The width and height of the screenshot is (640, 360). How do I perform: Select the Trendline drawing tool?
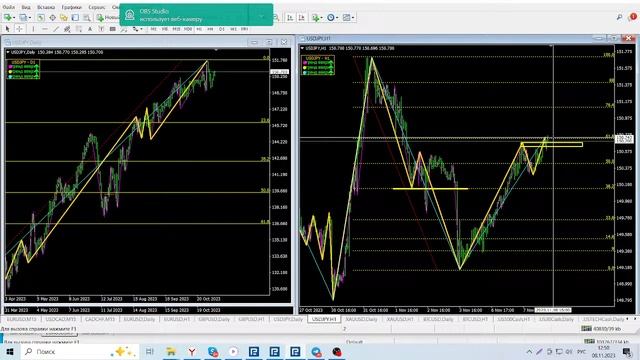click(56, 29)
